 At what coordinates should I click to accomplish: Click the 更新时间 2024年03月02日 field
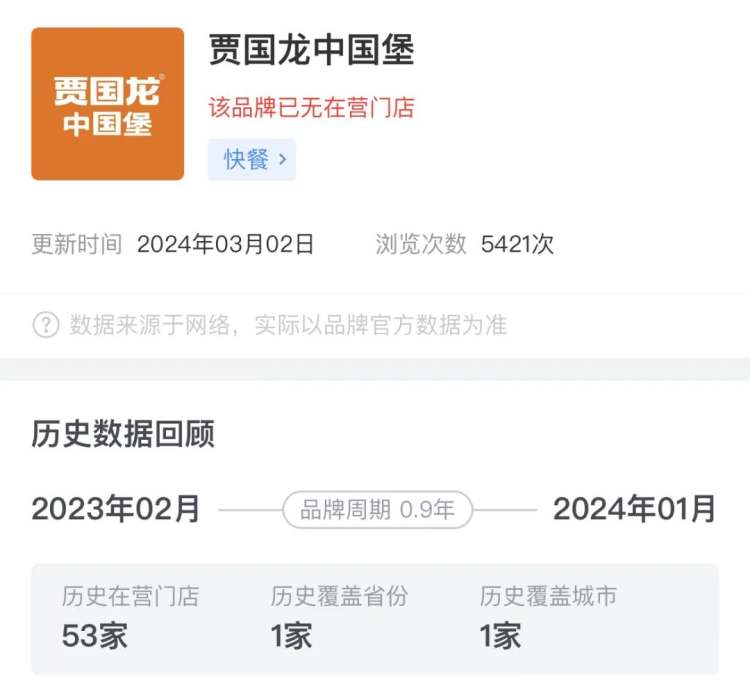click(x=173, y=244)
